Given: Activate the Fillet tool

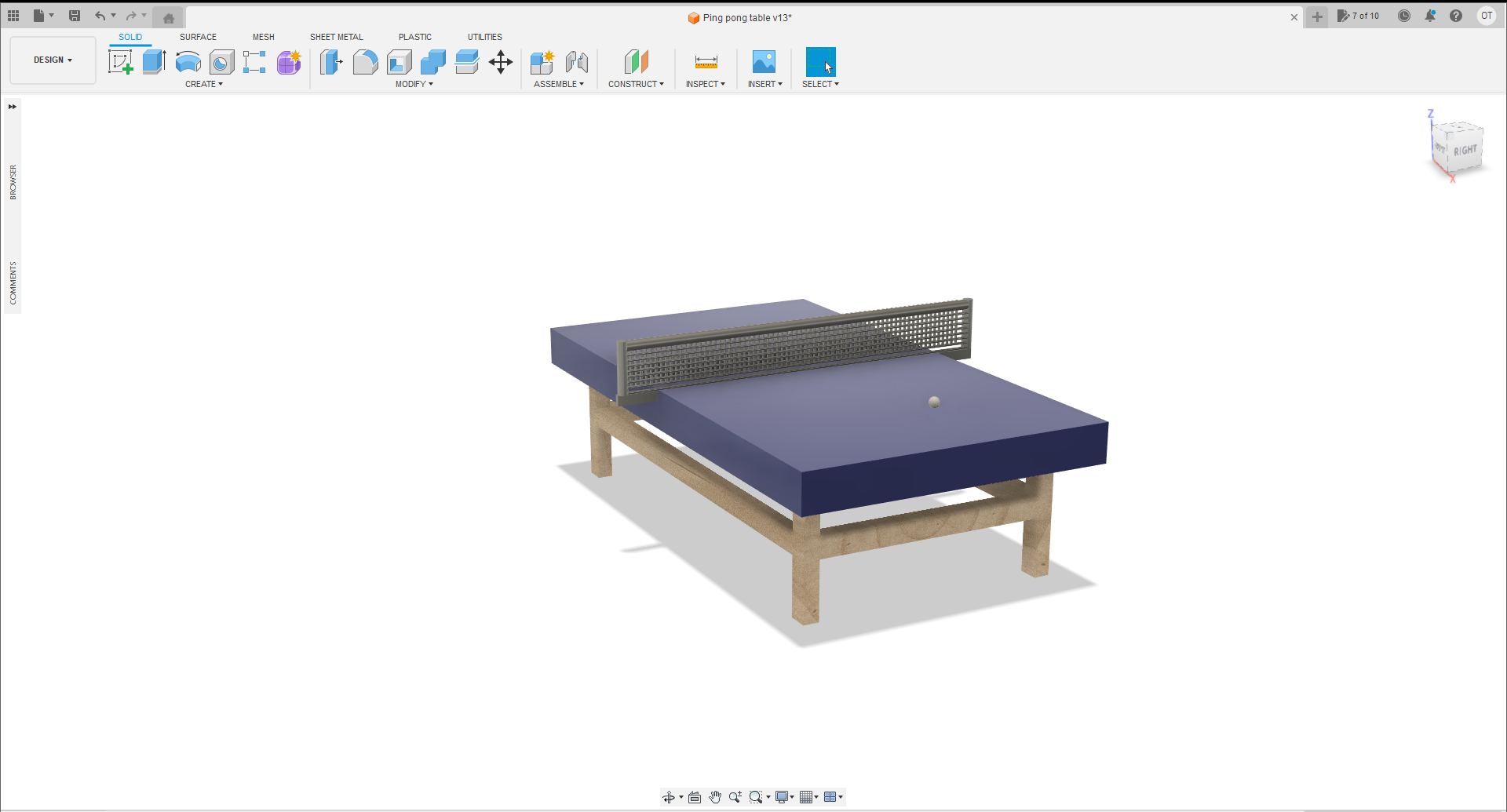Looking at the screenshot, I should 366,62.
